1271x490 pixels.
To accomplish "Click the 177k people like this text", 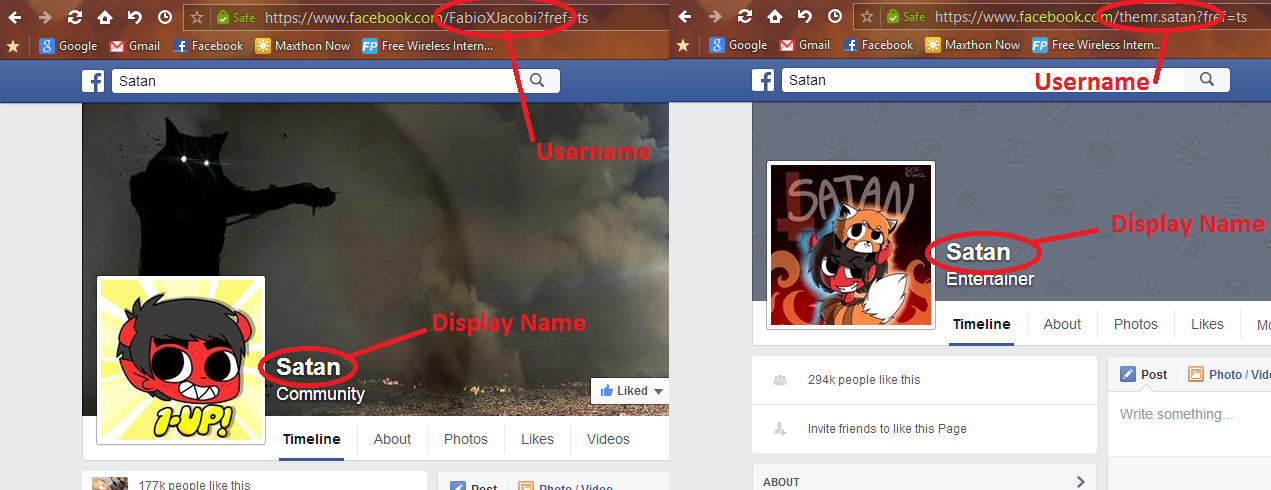I will coord(195,485).
